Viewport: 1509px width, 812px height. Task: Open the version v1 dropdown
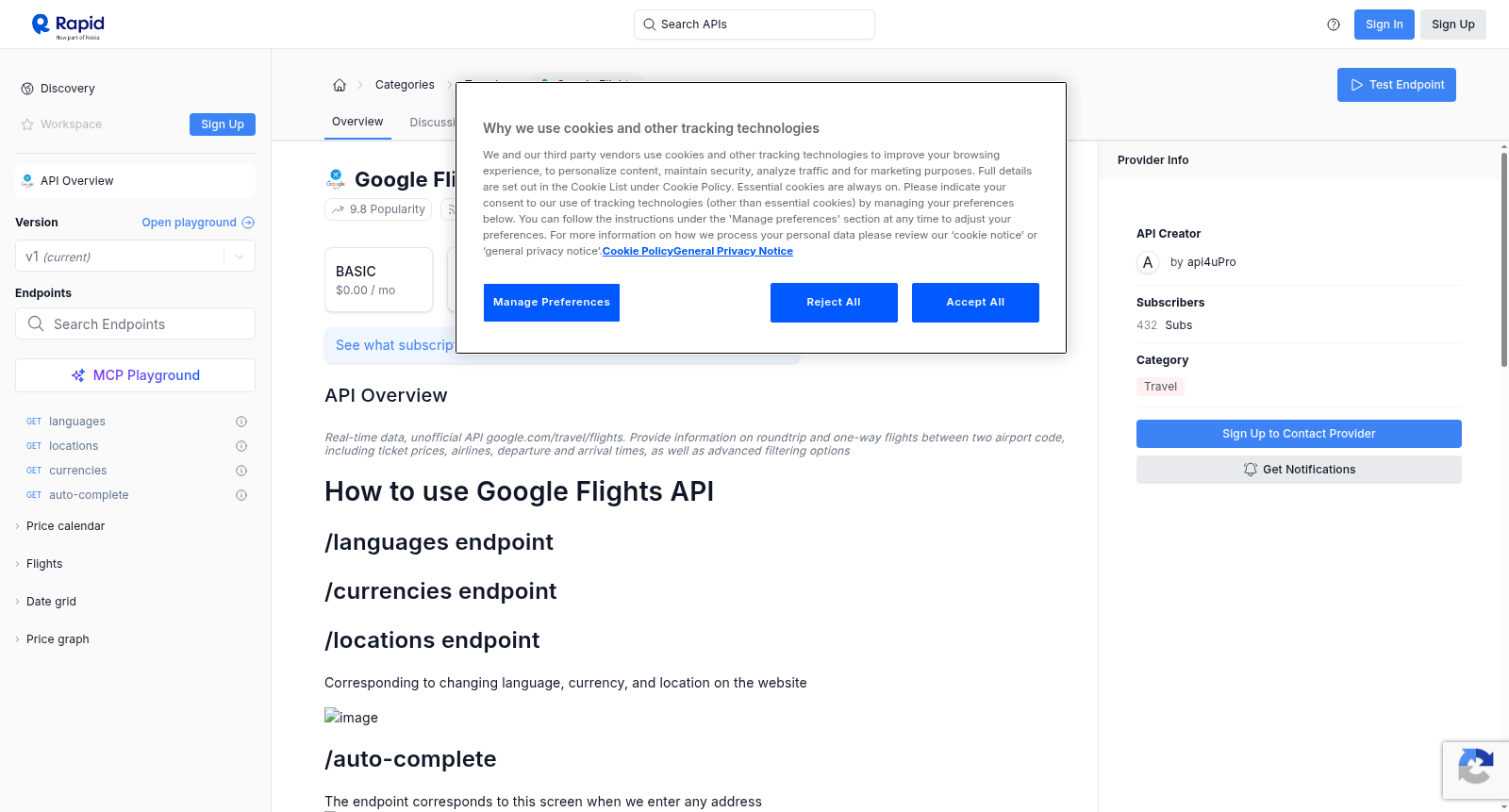[x=135, y=257]
